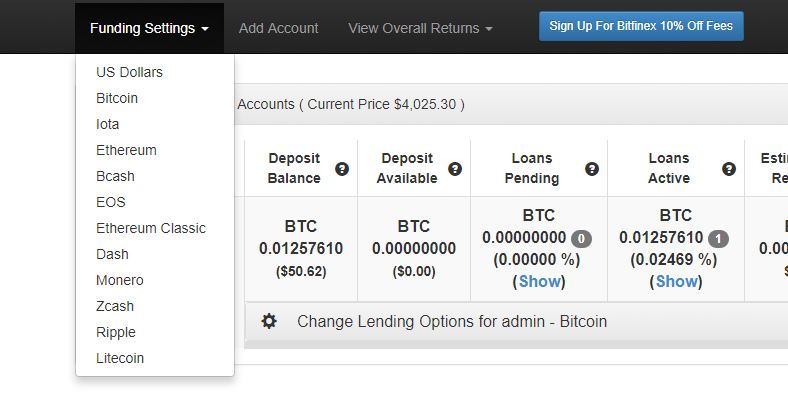The image size is (788, 404).
Task: Click the Loans Active help question icon
Action: pyautogui.click(x=729, y=169)
